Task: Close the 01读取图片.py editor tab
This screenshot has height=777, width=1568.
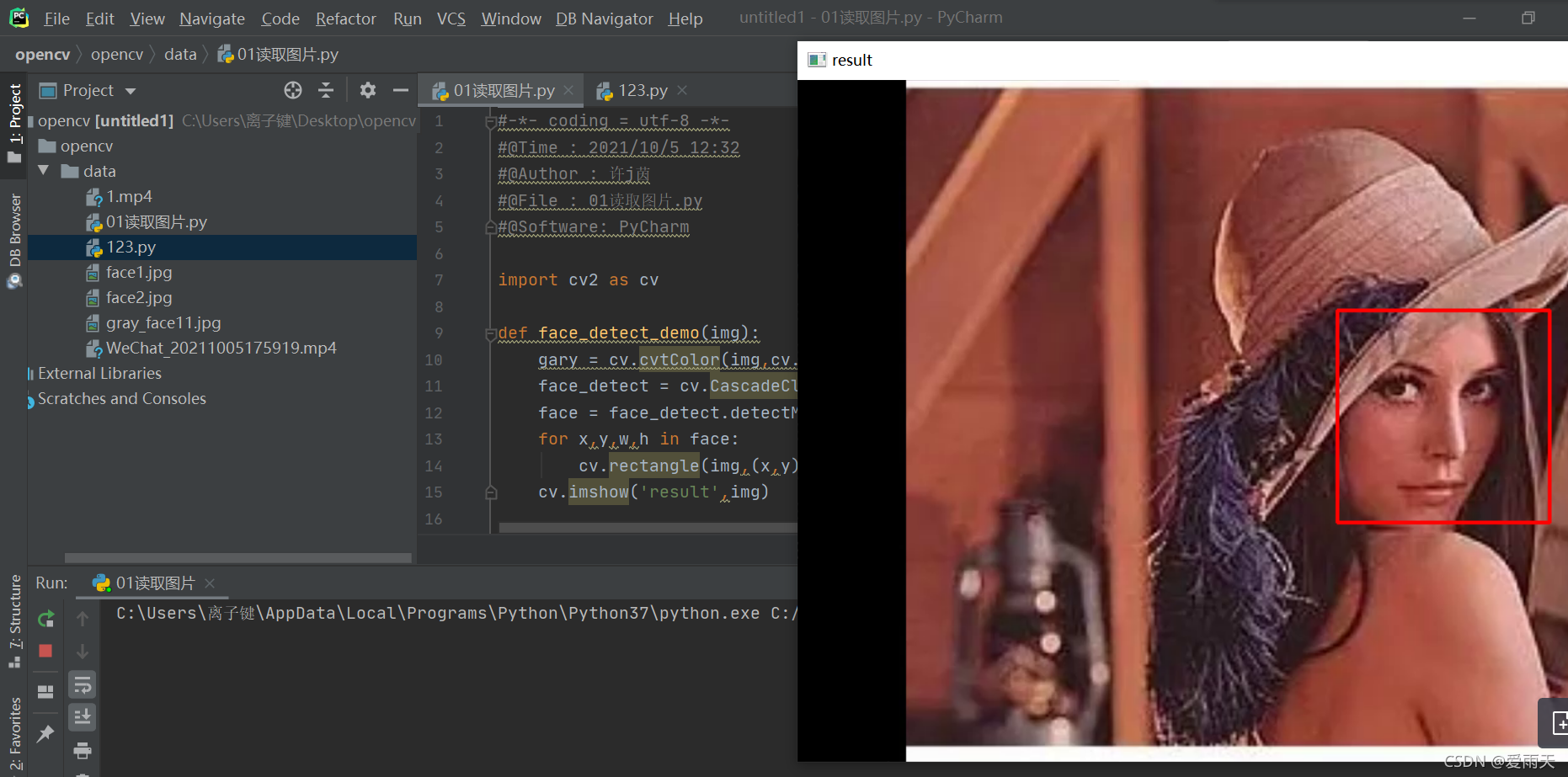Action: tap(568, 90)
